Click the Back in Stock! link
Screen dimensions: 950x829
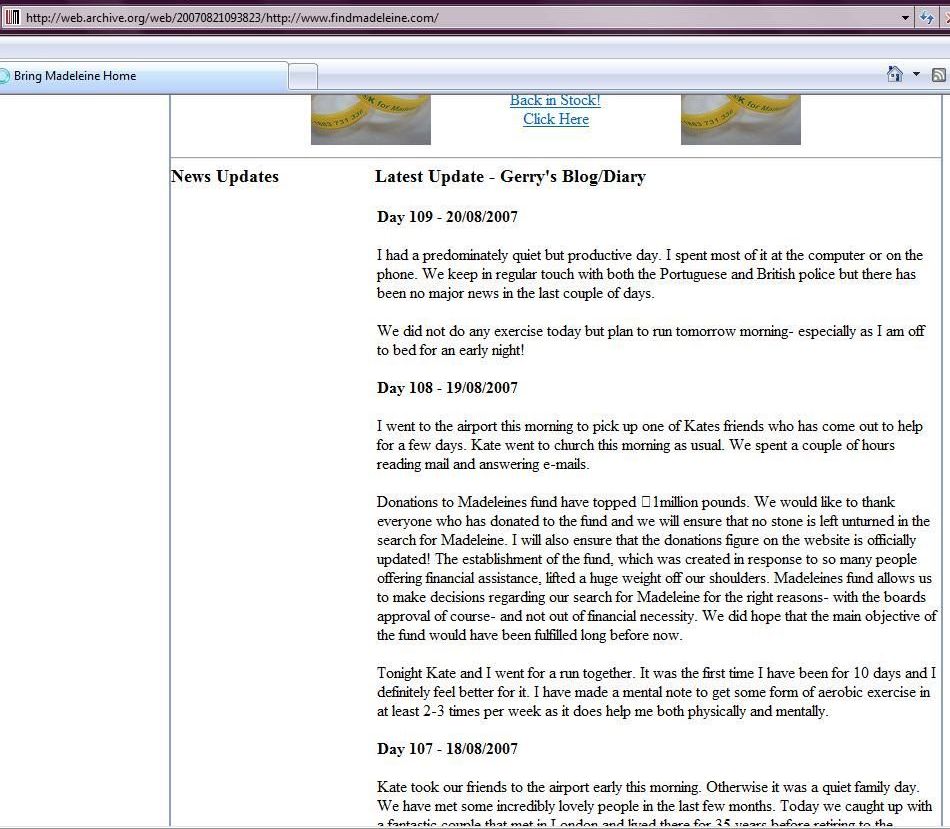555,100
